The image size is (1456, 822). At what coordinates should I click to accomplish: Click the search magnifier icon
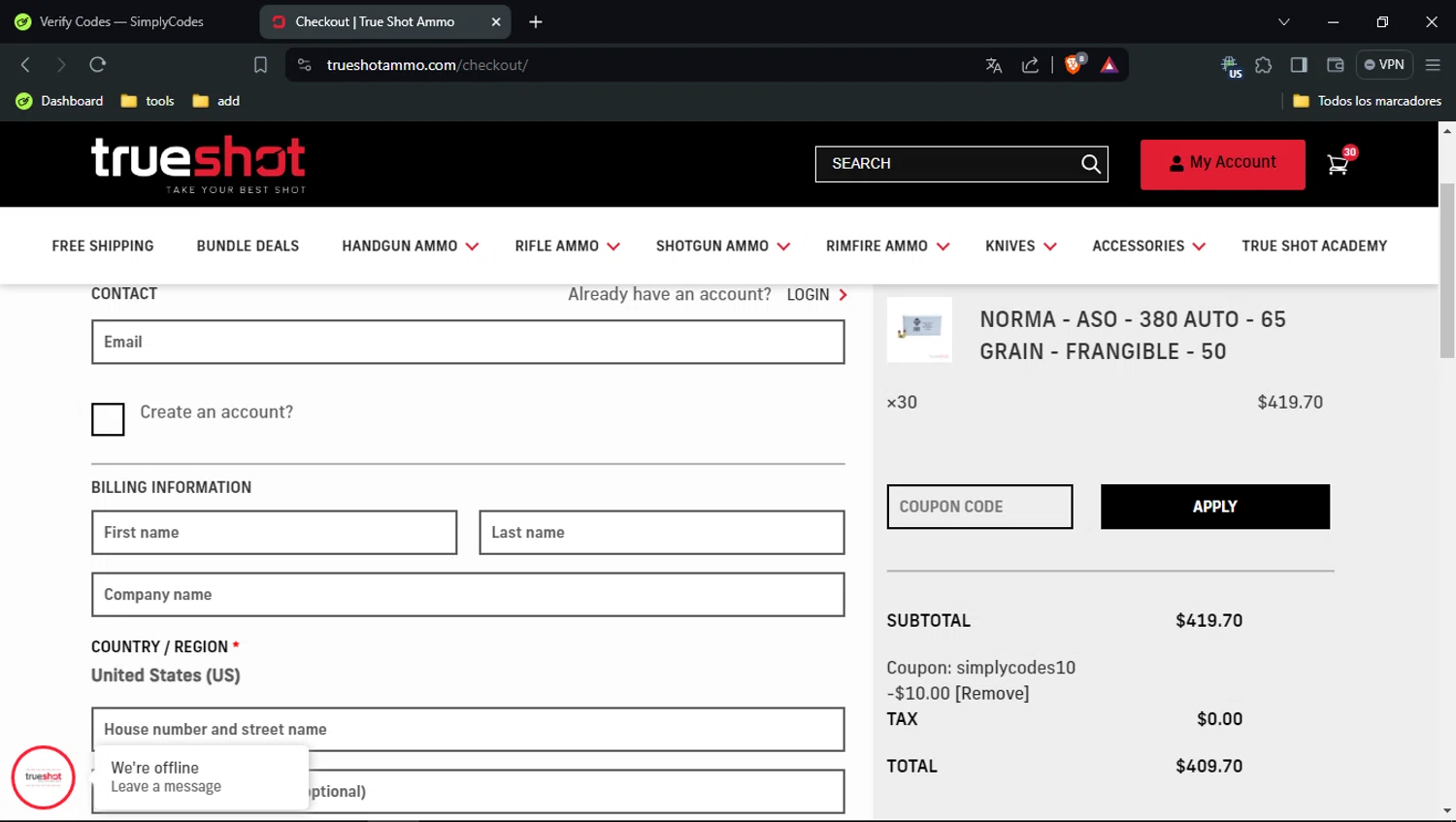[x=1091, y=164]
